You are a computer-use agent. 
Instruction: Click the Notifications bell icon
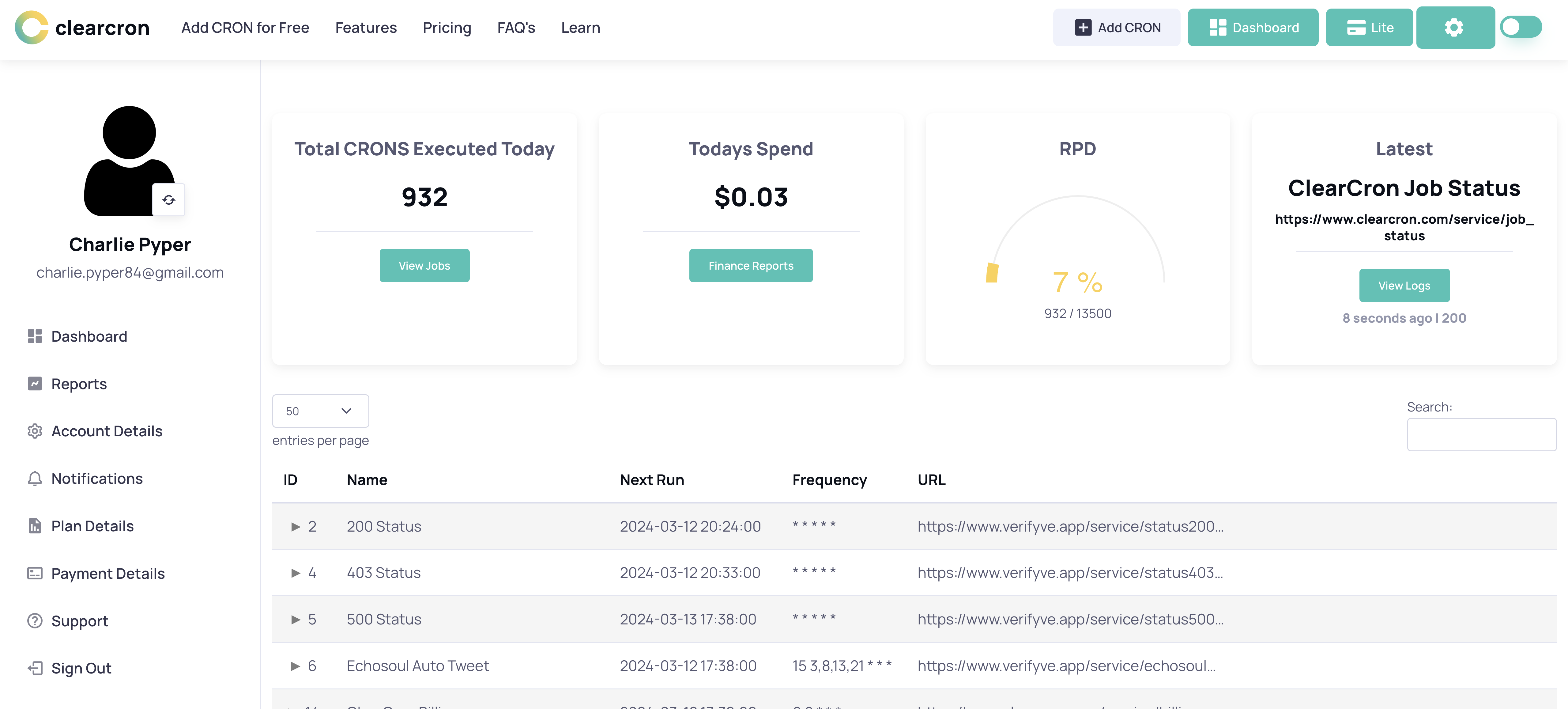[35, 478]
